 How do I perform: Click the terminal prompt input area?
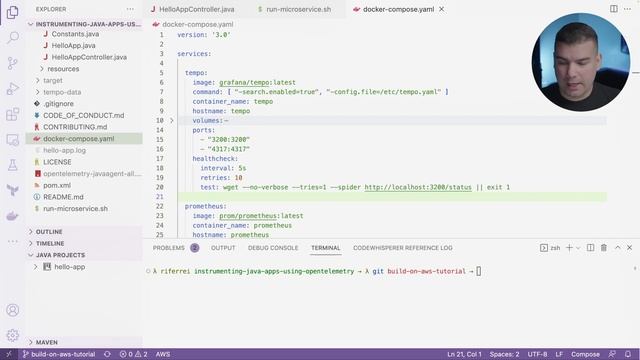click(479, 271)
